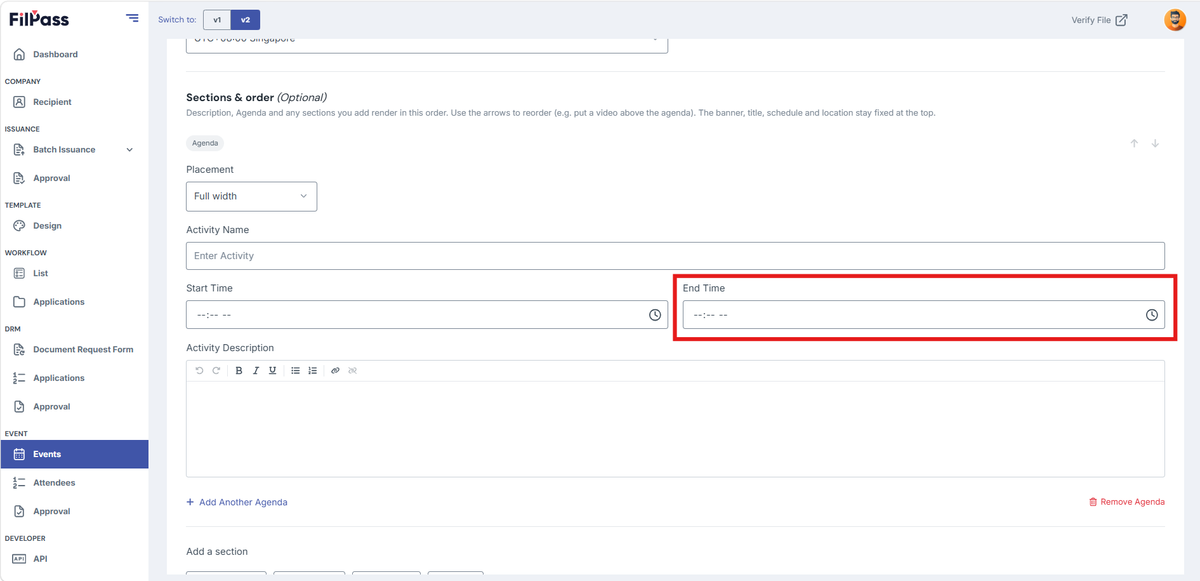Insert a numbered list in the editor
The image size is (1200, 581).
[x=313, y=370]
